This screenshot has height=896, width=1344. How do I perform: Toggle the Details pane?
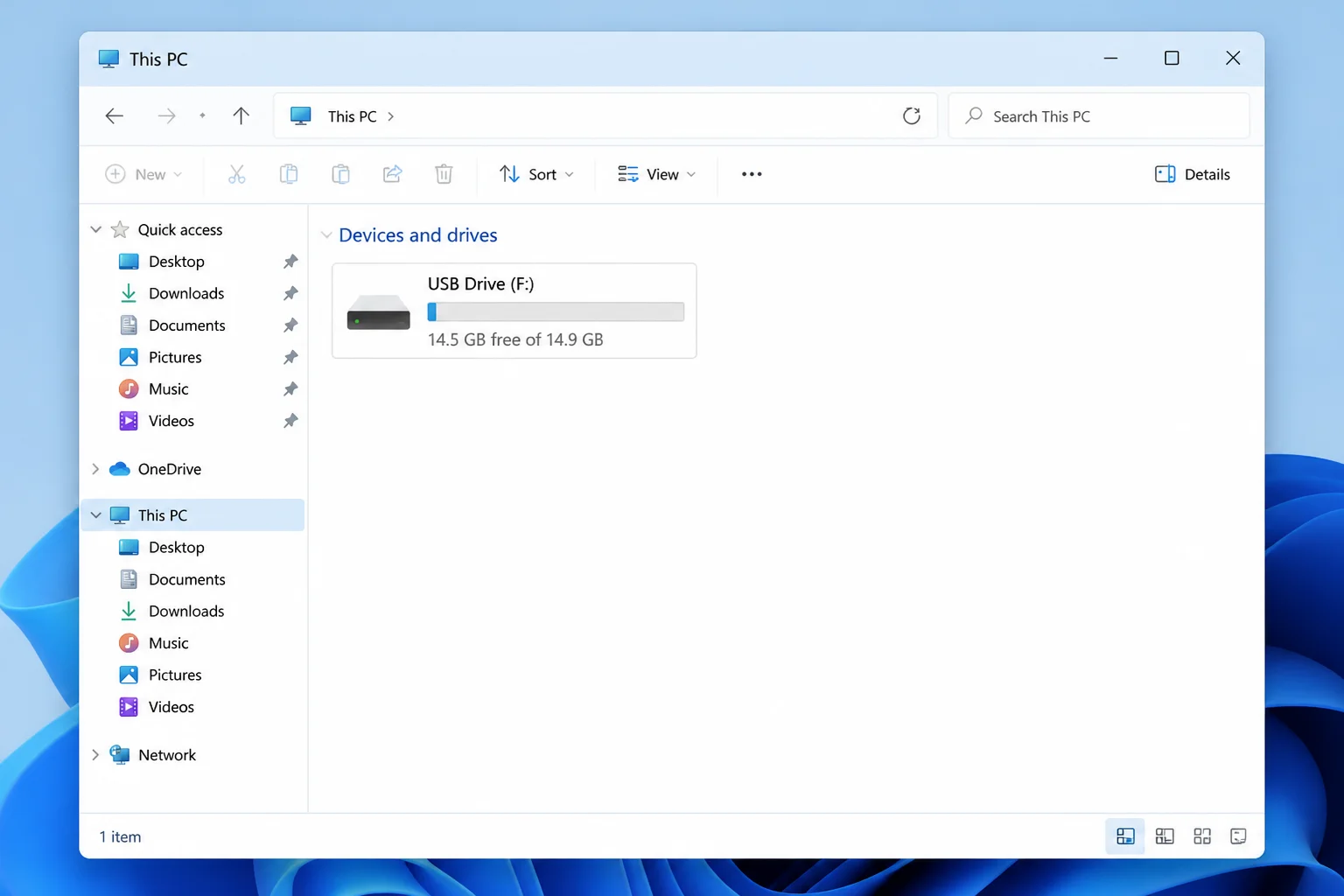pyautogui.click(x=1192, y=174)
